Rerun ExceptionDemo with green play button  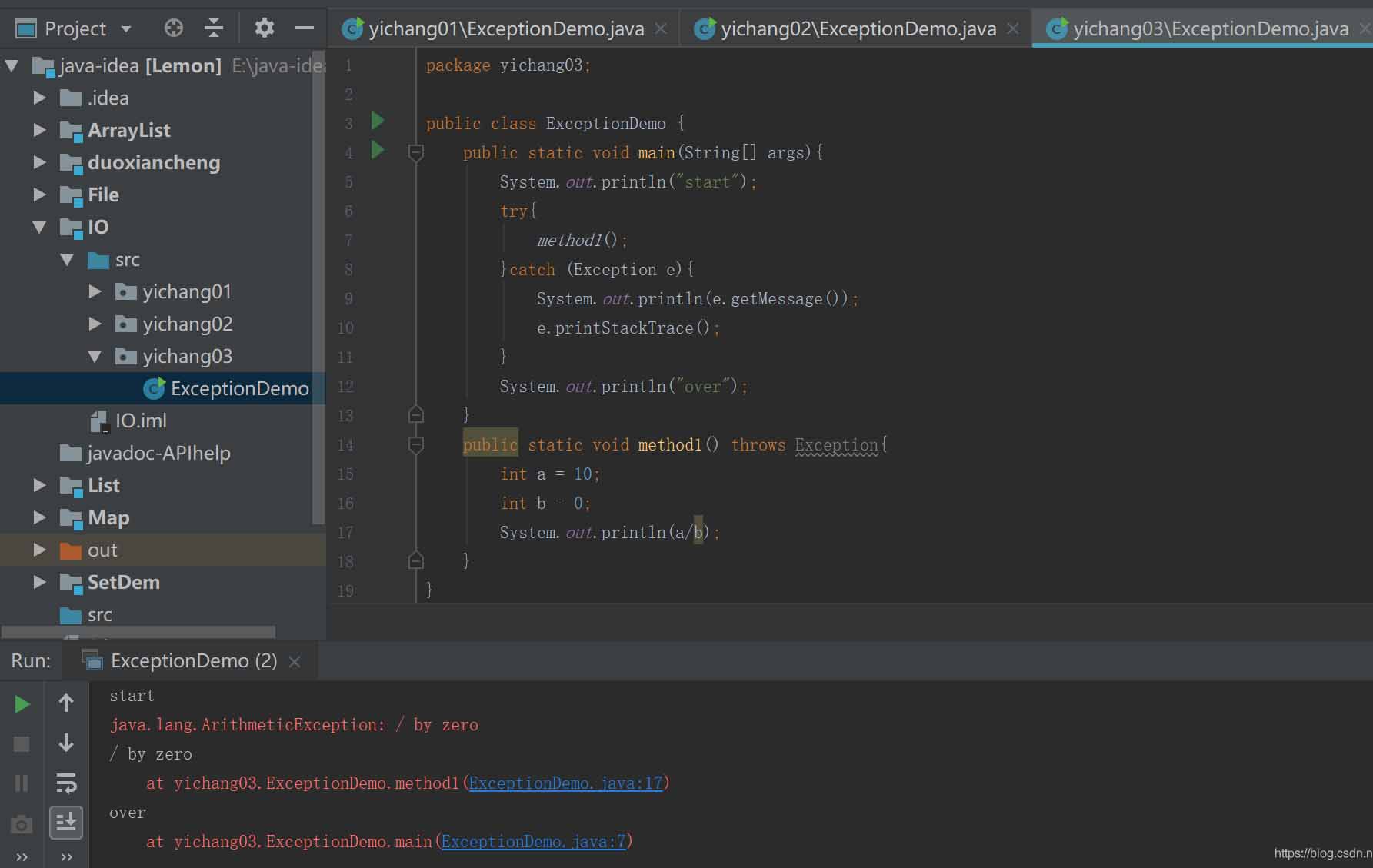(x=22, y=704)
